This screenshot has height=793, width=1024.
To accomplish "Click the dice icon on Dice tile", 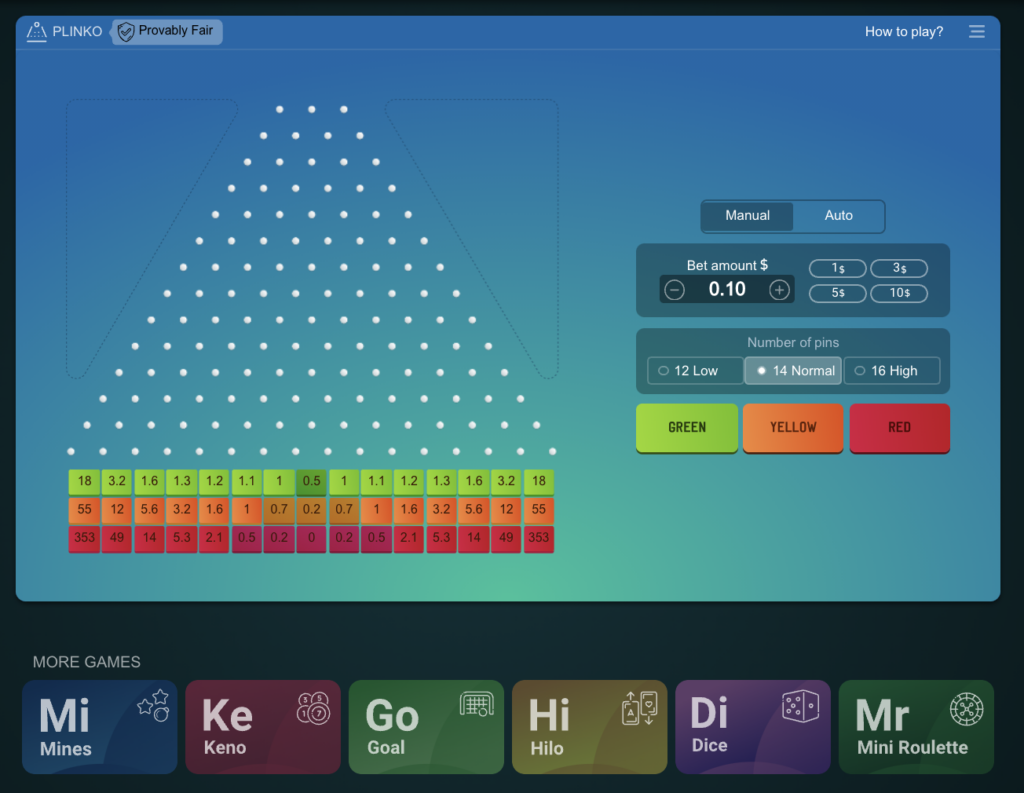I will [x=801, y=706].
